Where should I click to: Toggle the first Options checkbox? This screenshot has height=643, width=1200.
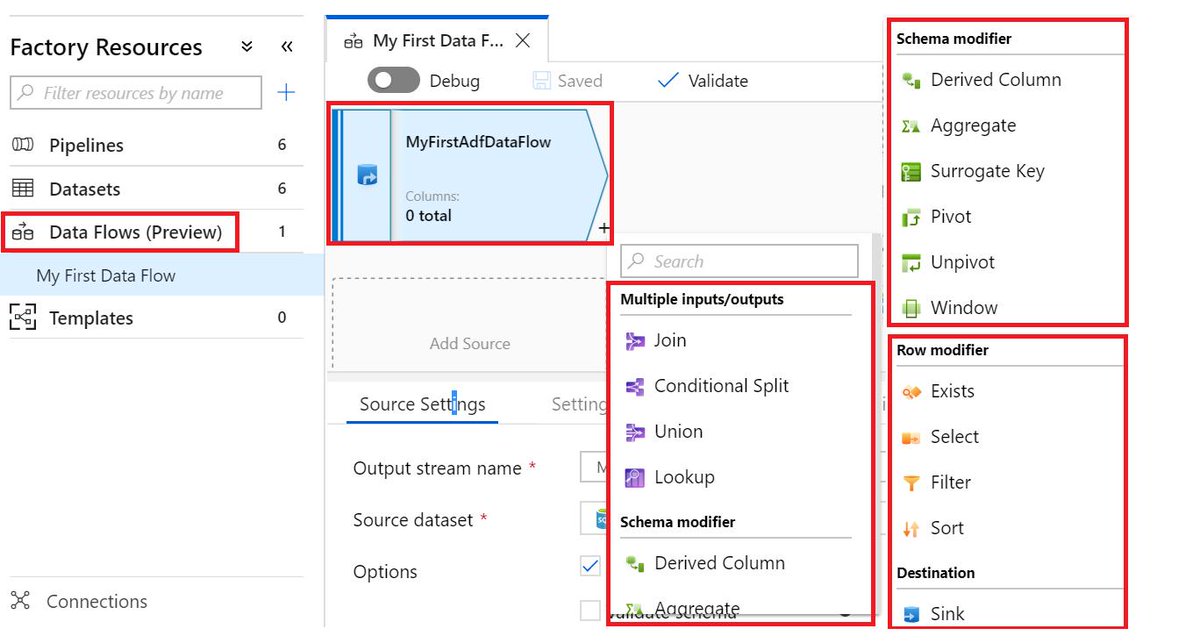[590, 566]
